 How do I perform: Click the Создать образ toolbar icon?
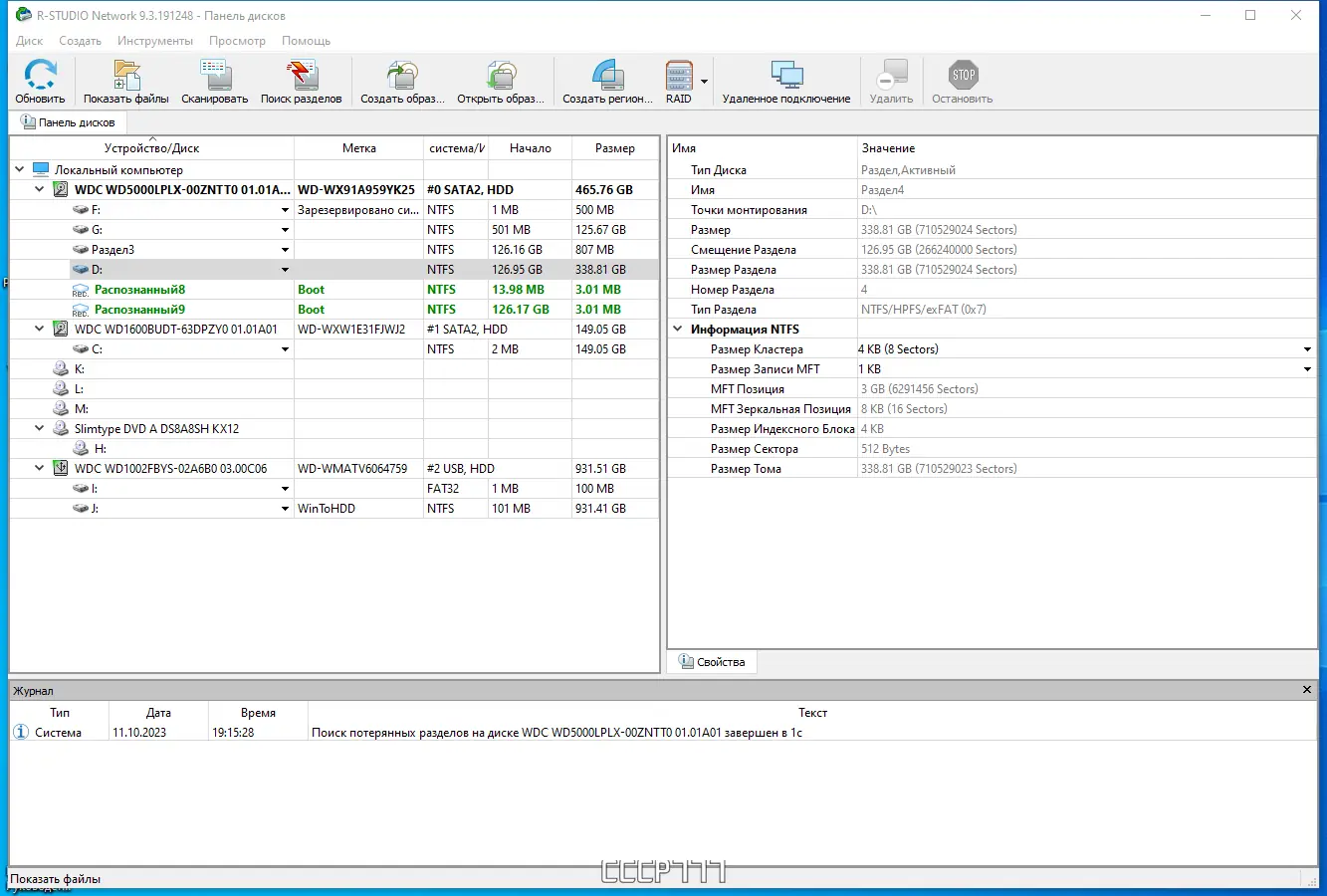[402, 76]
